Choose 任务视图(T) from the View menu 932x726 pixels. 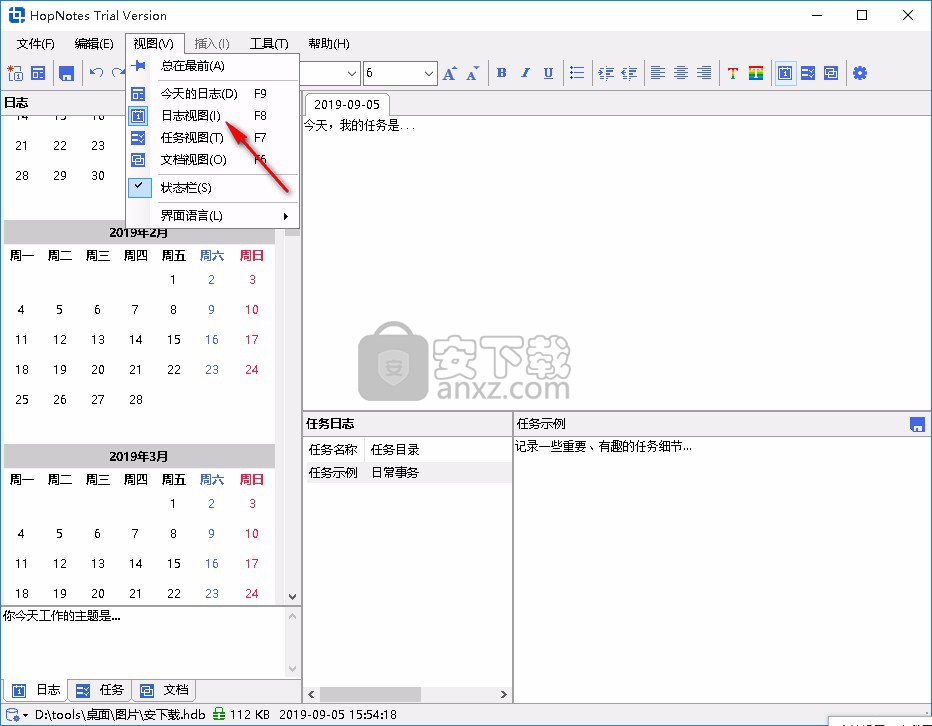[213, 138]
